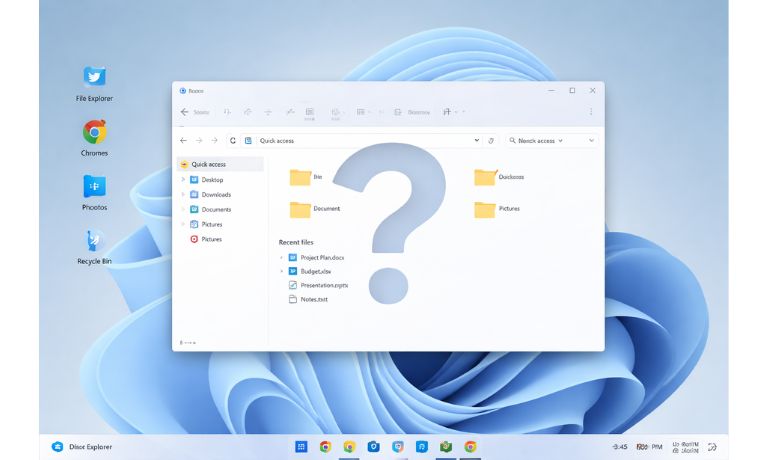Viewport: 768px width, 460px height.
Task: Click the icon right of the address bar dropdown
Action: [x=491, y=141]
